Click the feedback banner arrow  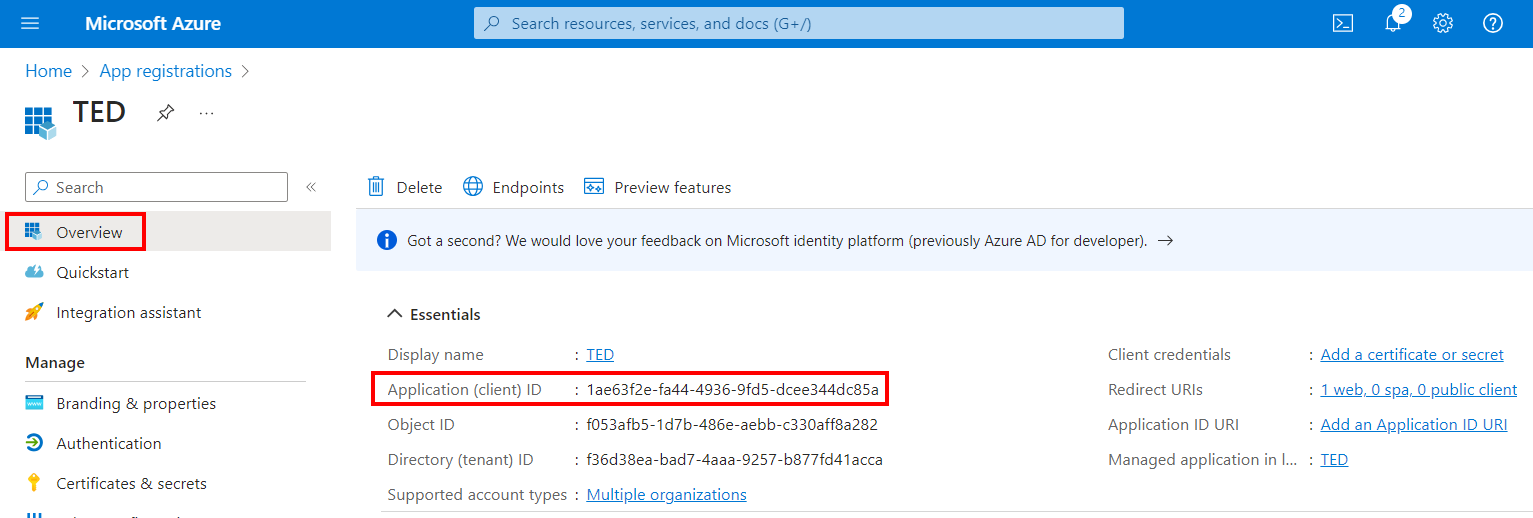[1165, 241]
